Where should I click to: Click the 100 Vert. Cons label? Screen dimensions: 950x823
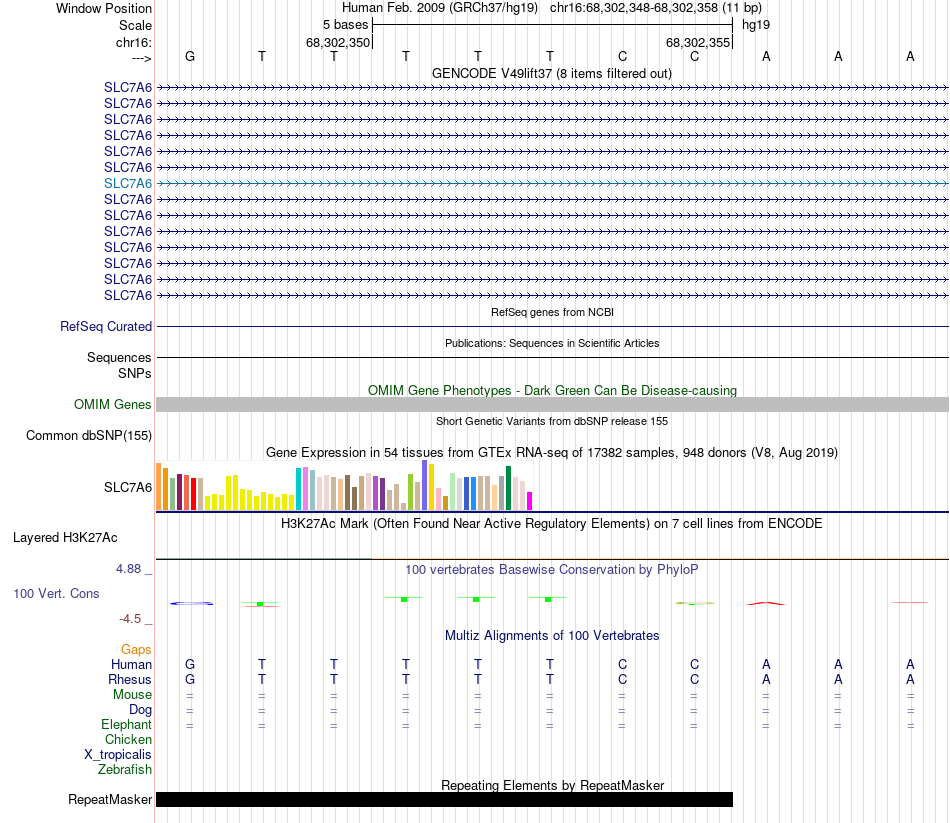point(56,594)
